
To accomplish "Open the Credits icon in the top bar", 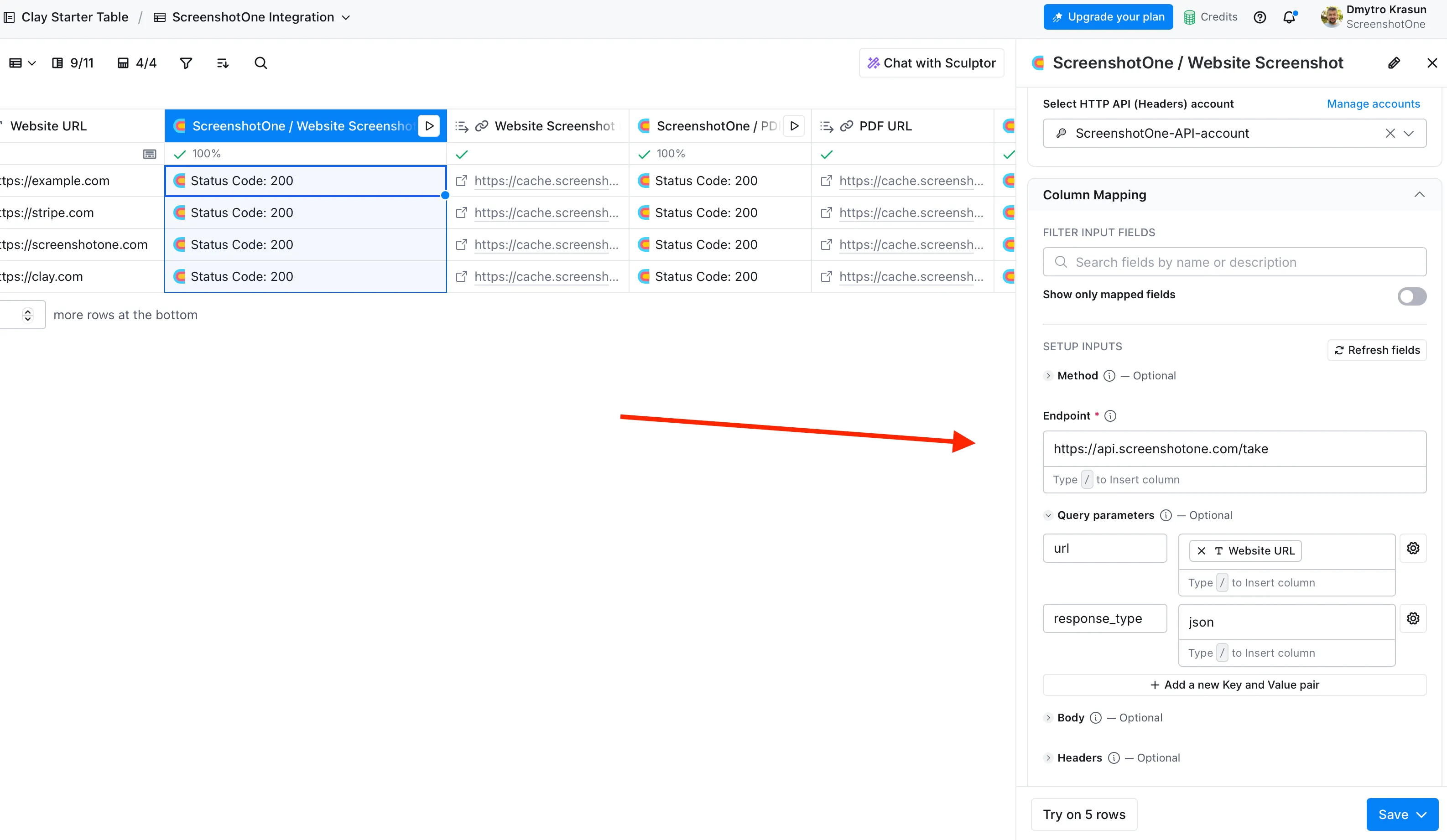I will point(1189,17).
